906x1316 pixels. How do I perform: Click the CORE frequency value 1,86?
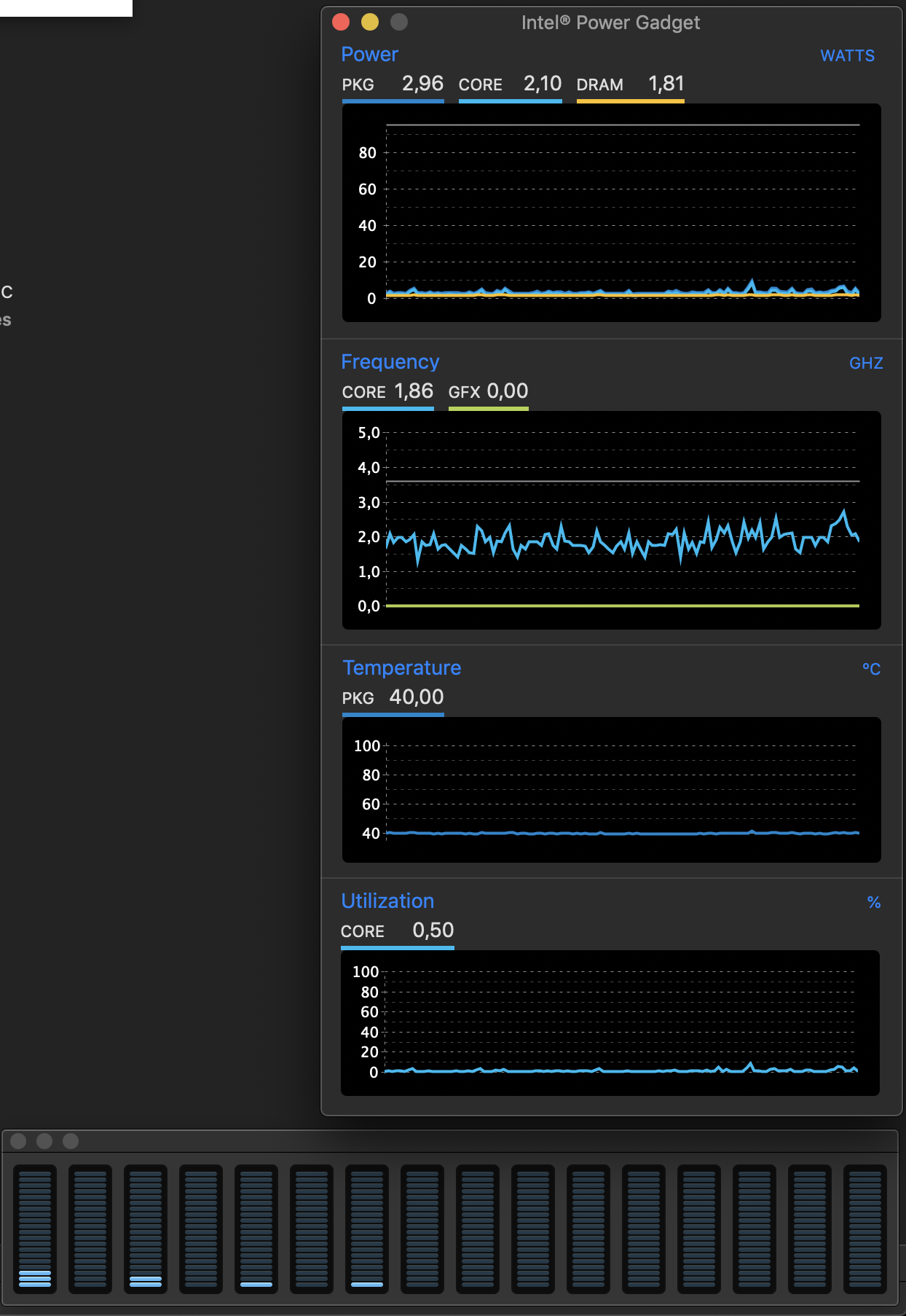click(x=414, y=391)
